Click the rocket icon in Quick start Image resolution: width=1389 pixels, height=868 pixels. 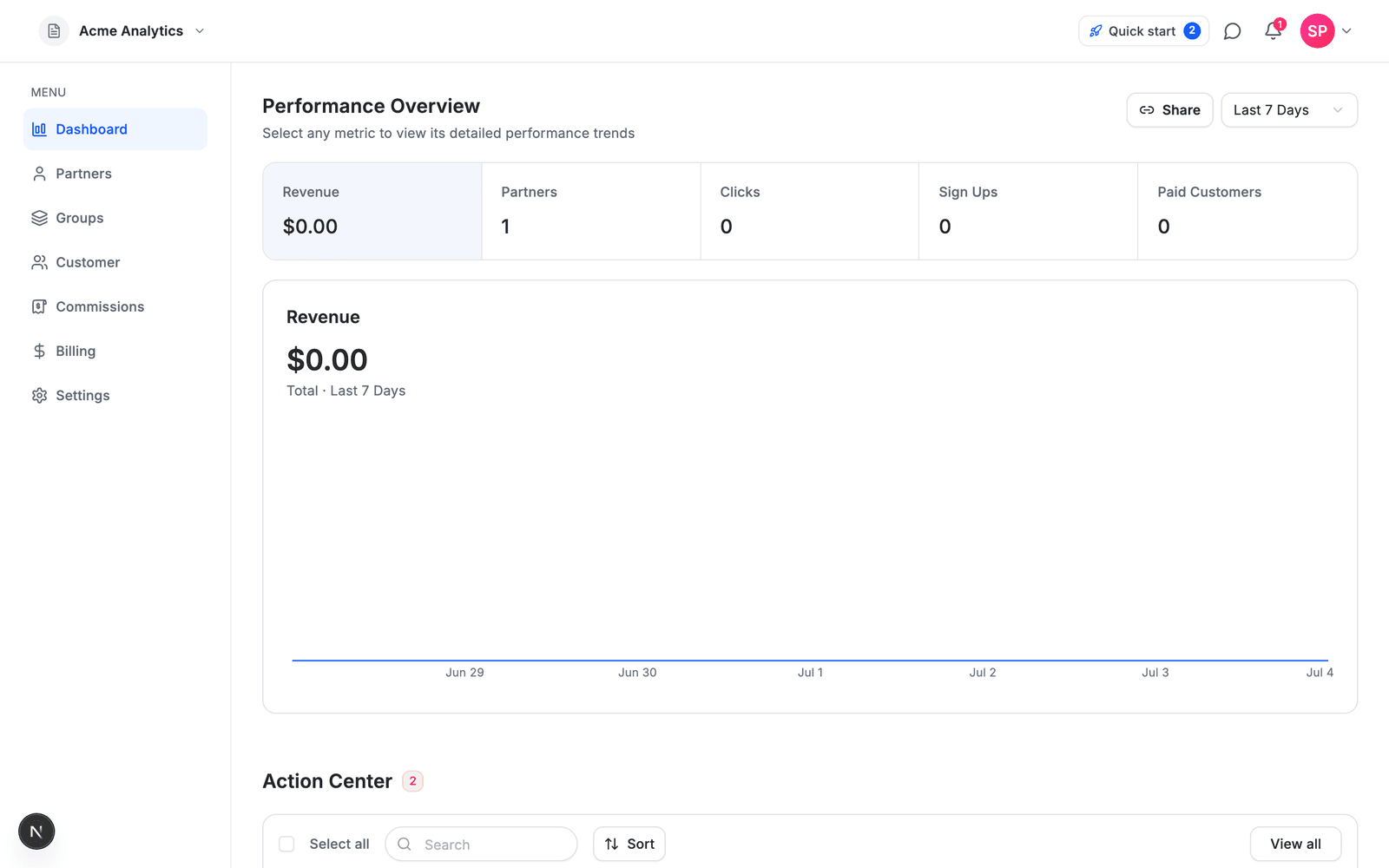(1096, 31)
